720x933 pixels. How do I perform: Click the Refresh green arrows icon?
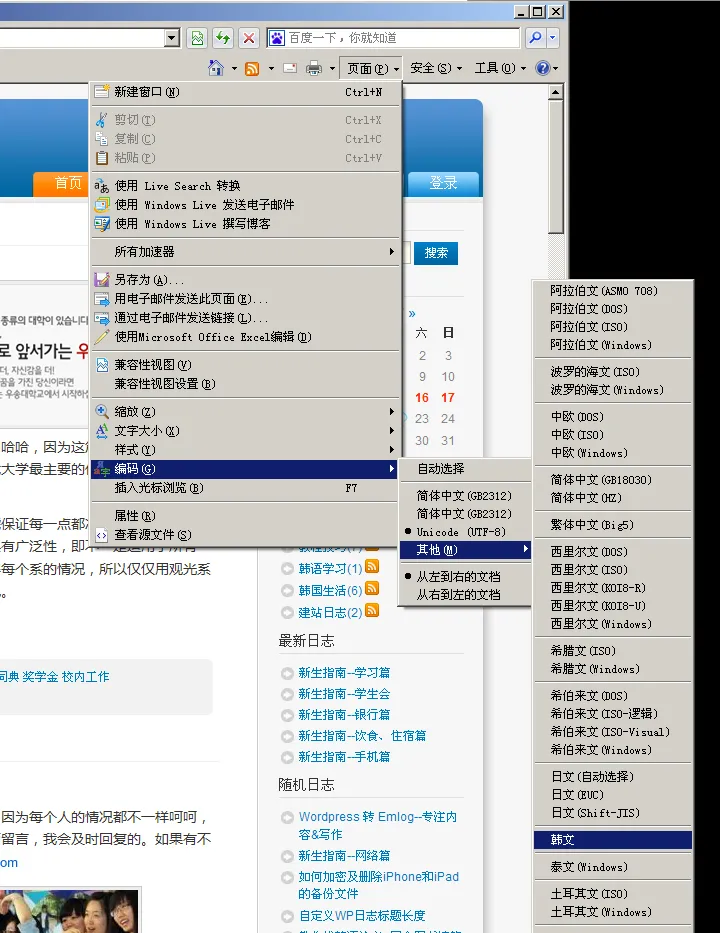point(222,38)
